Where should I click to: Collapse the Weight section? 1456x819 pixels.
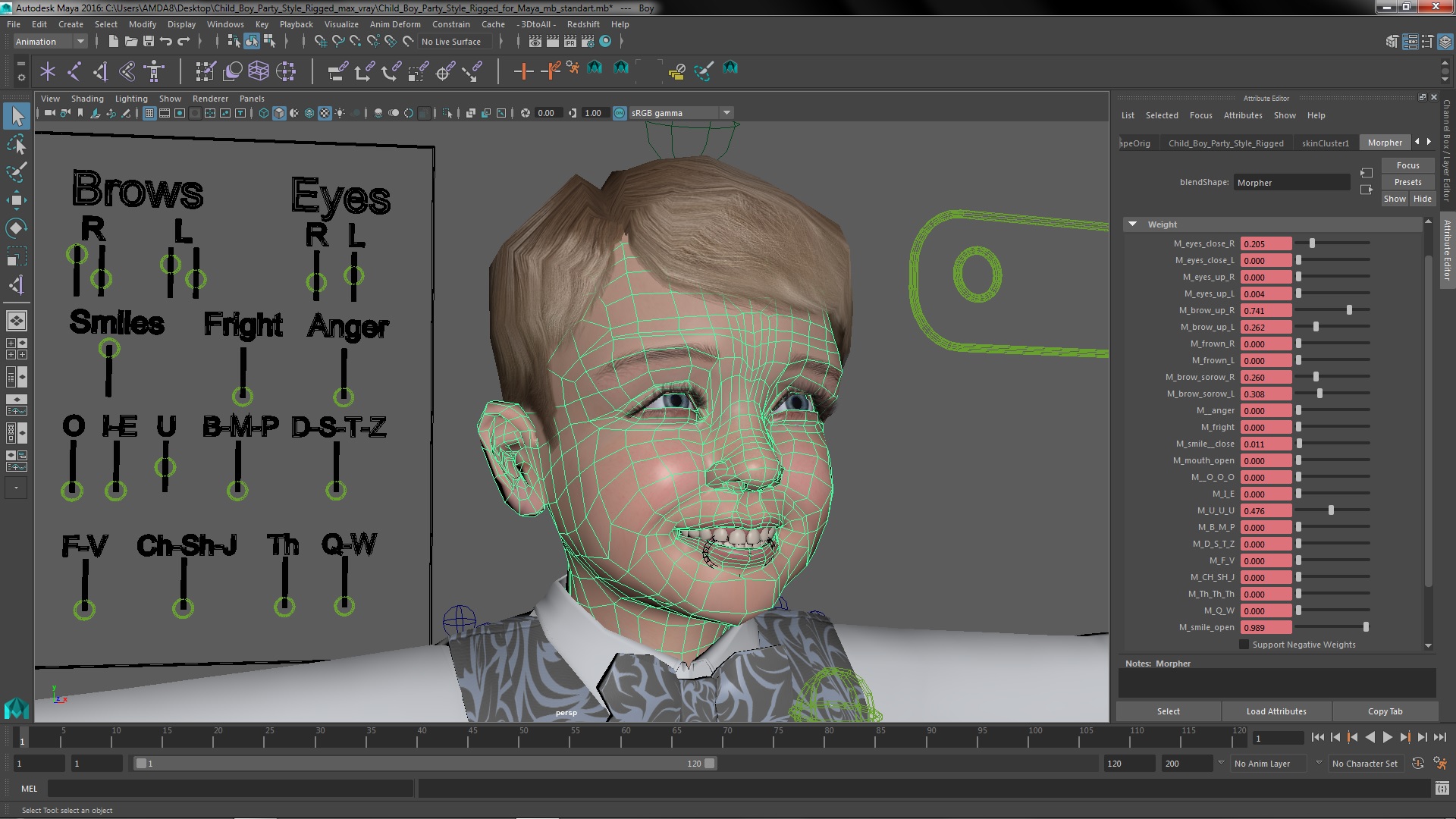(1132, 224)
